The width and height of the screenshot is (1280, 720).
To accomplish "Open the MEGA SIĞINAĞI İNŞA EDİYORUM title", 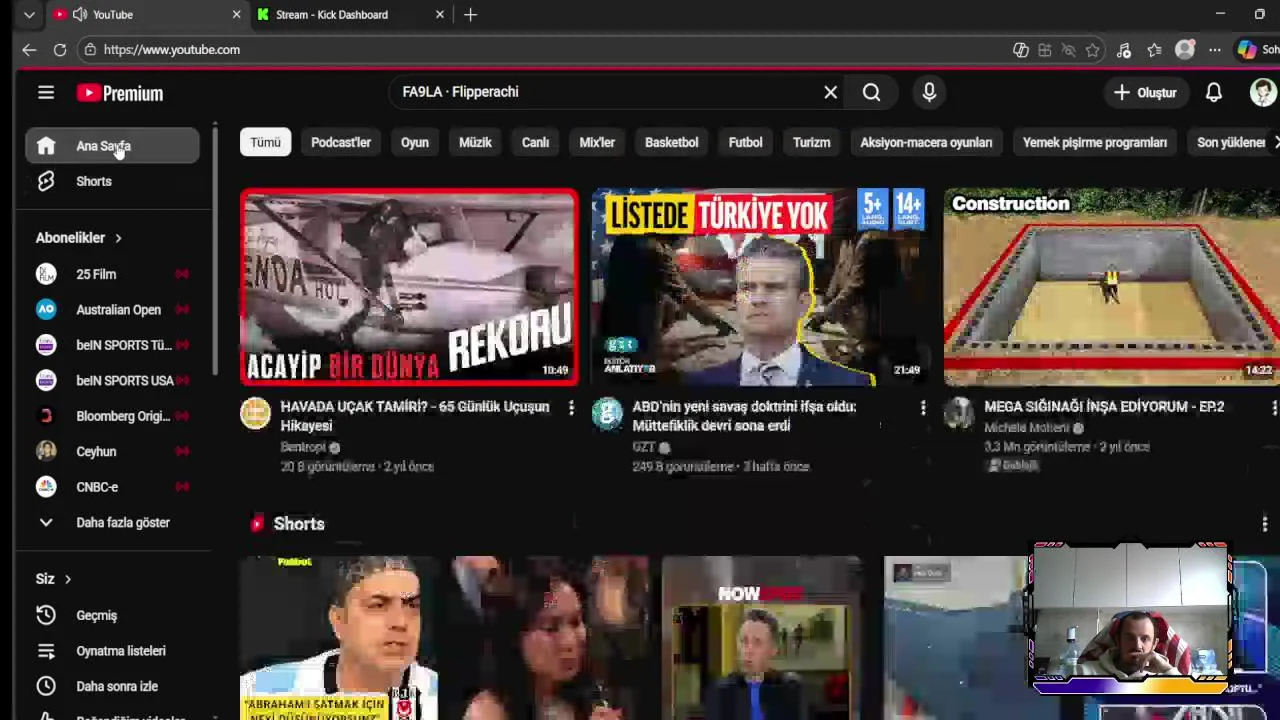I will tap(1104, 407).
